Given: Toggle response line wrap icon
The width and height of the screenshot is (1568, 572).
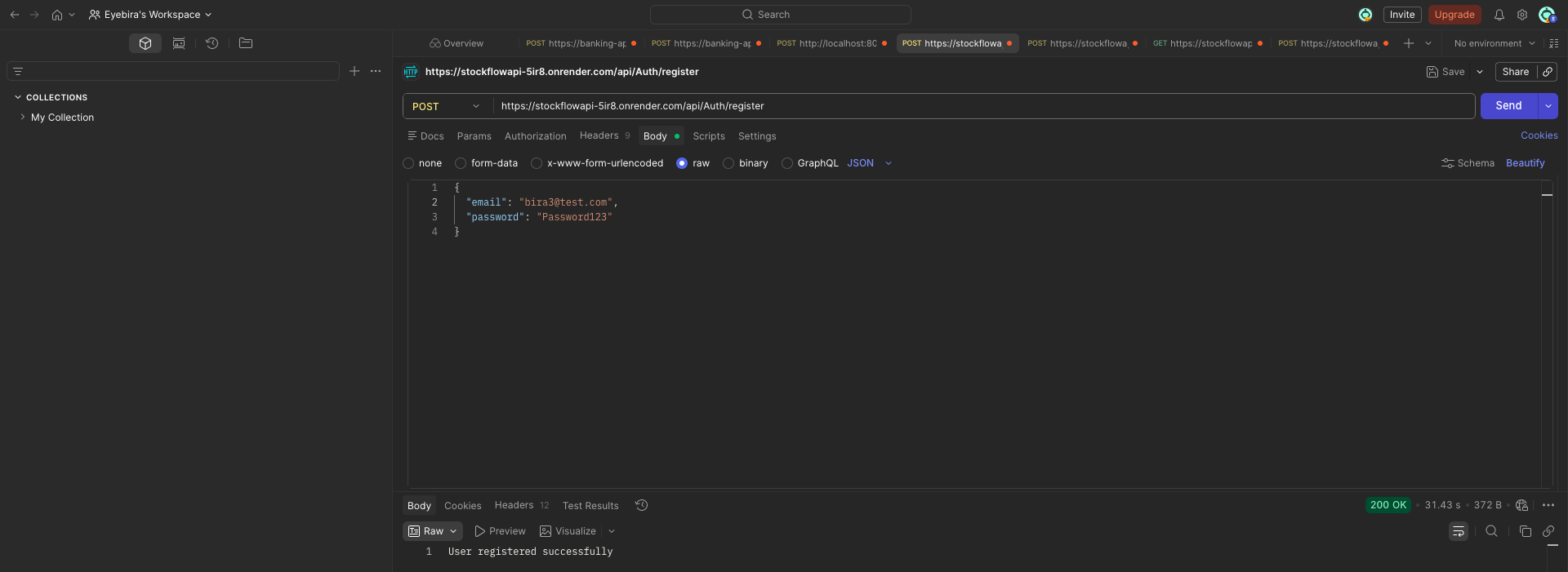Looking at the screenshot, I should tap(1459, 531).
